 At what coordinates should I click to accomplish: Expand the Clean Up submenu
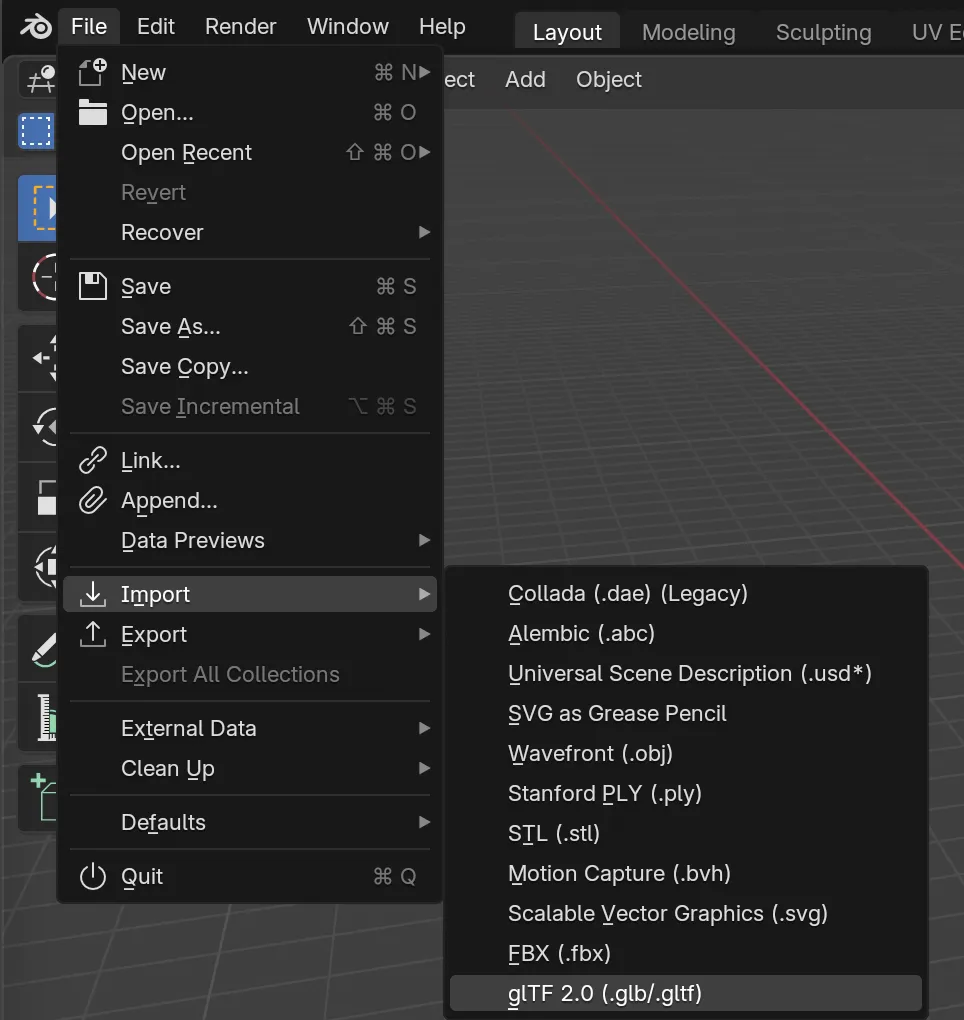click(424, 768)
